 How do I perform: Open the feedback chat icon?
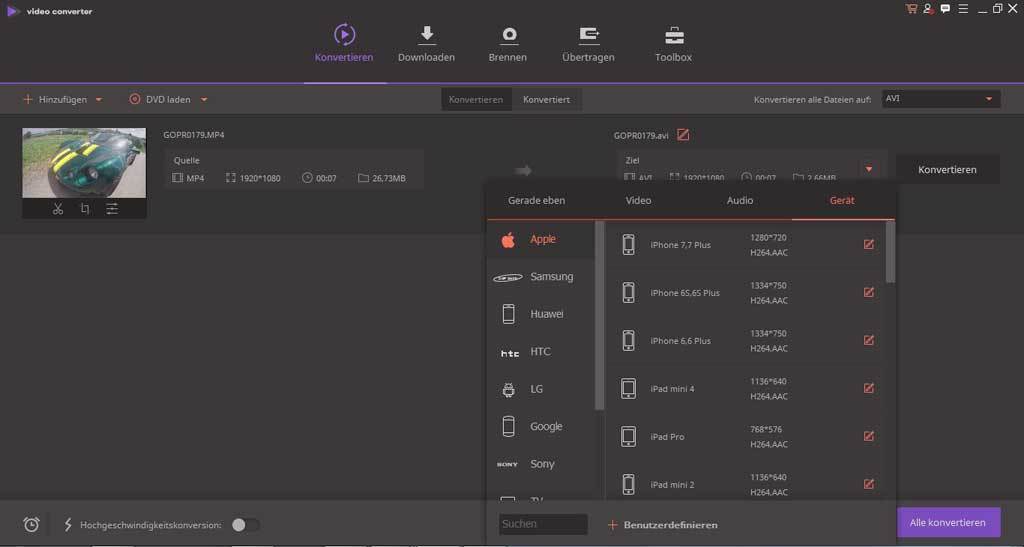946,8
